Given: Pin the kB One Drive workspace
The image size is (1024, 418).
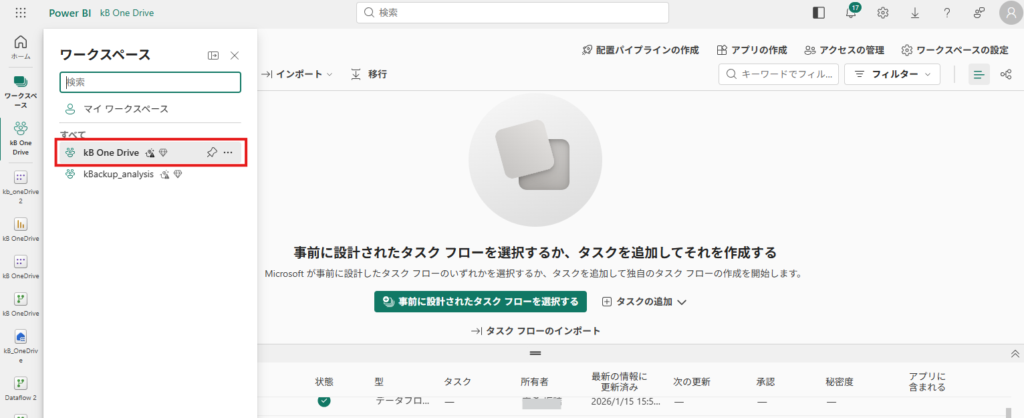Looking at the screenshot, I should [211, 153].
